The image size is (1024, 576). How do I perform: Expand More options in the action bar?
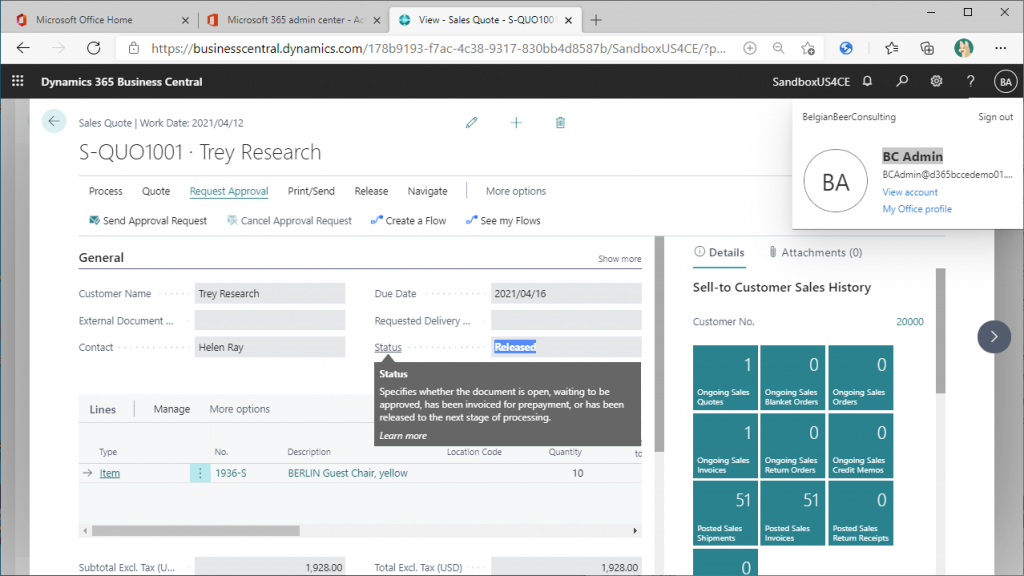click(x=516, y=191)
